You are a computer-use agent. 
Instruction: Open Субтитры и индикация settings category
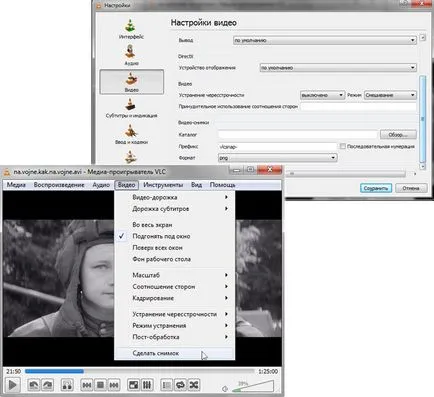131,108
